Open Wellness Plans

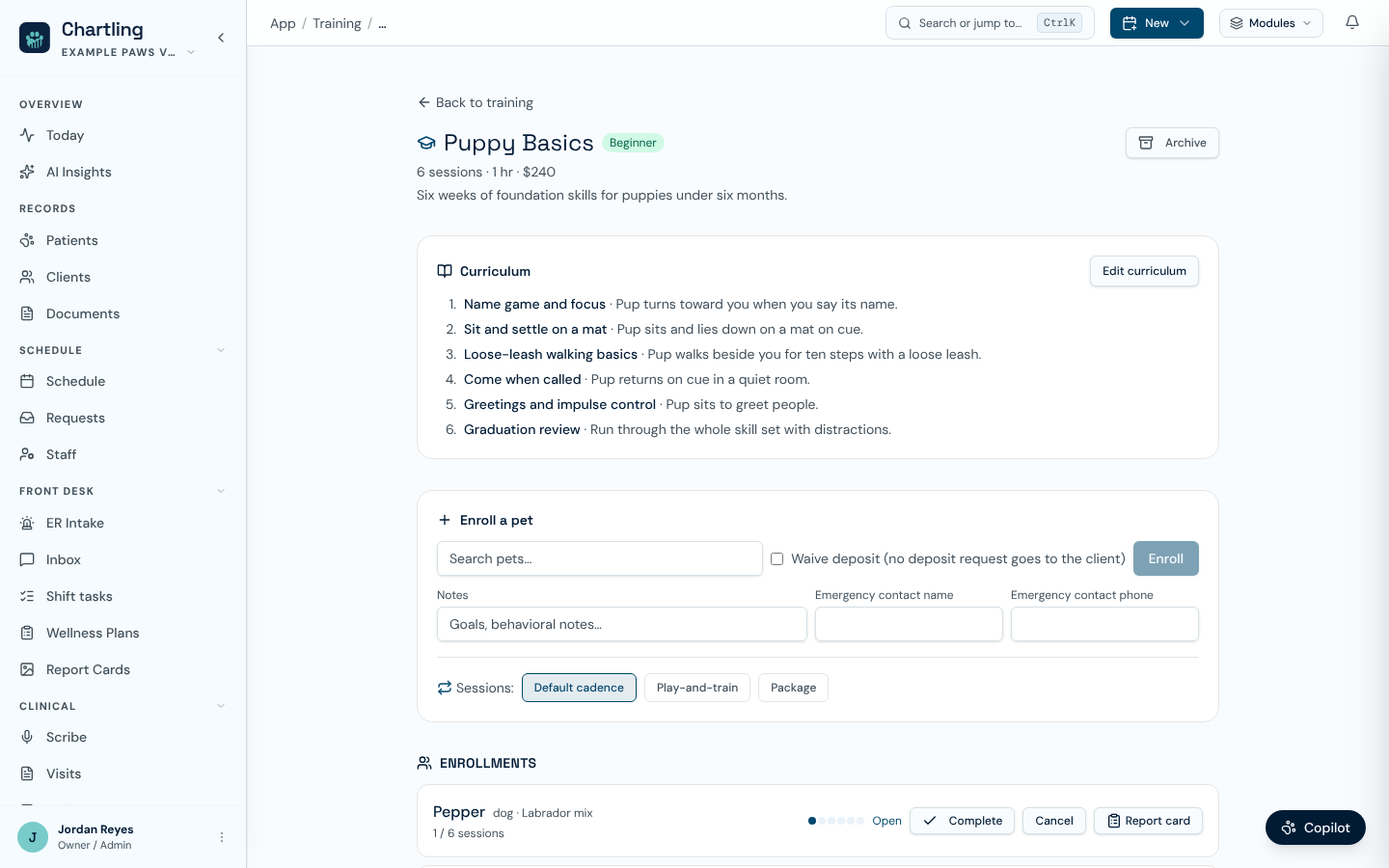tap(123, 633)
